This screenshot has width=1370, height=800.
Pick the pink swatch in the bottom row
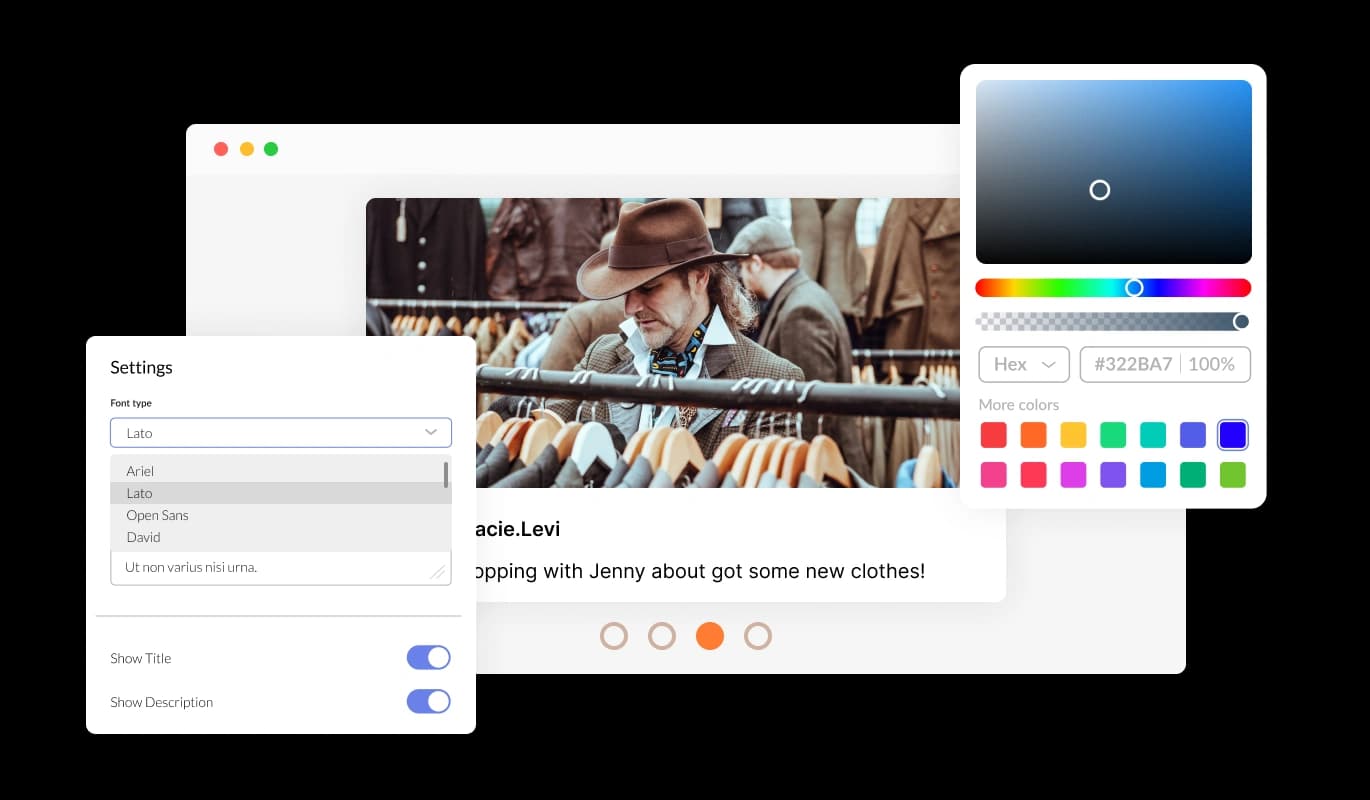click(x=993, y=475)
